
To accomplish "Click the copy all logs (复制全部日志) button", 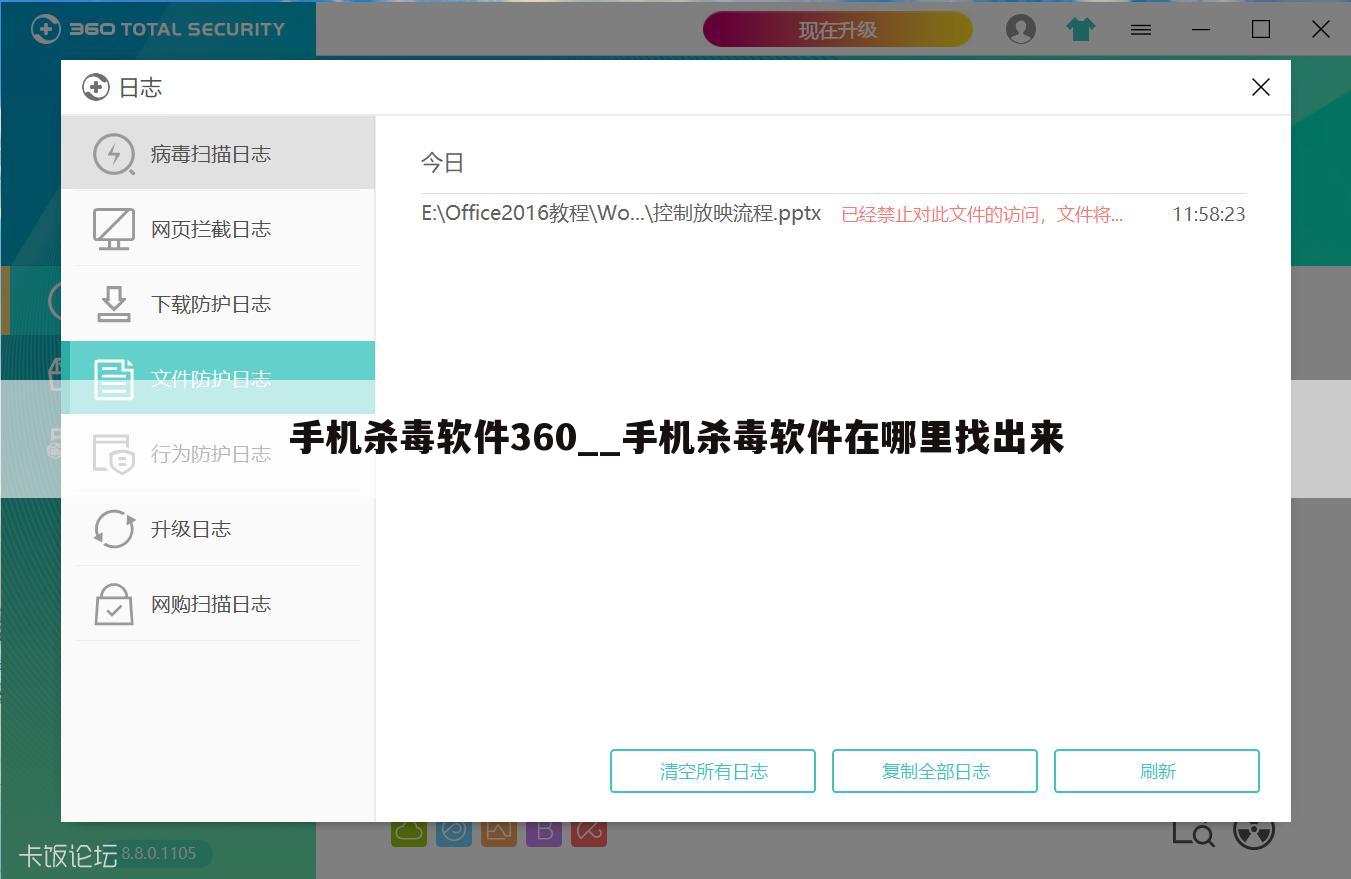I will tap(935, 771).
